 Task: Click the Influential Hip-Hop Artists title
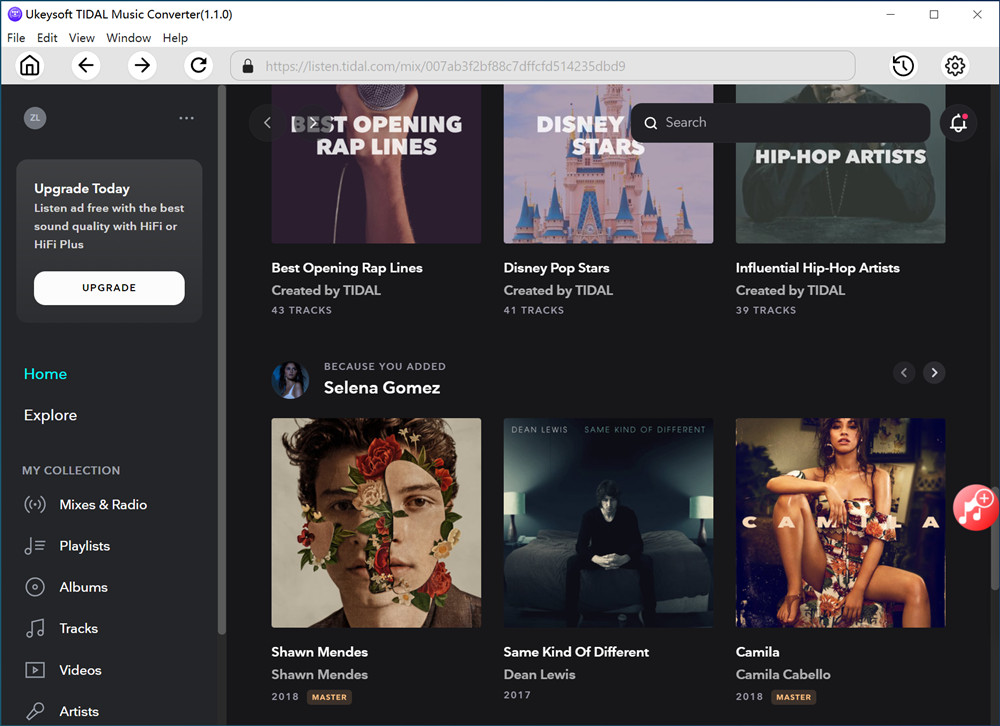point(818,268)
